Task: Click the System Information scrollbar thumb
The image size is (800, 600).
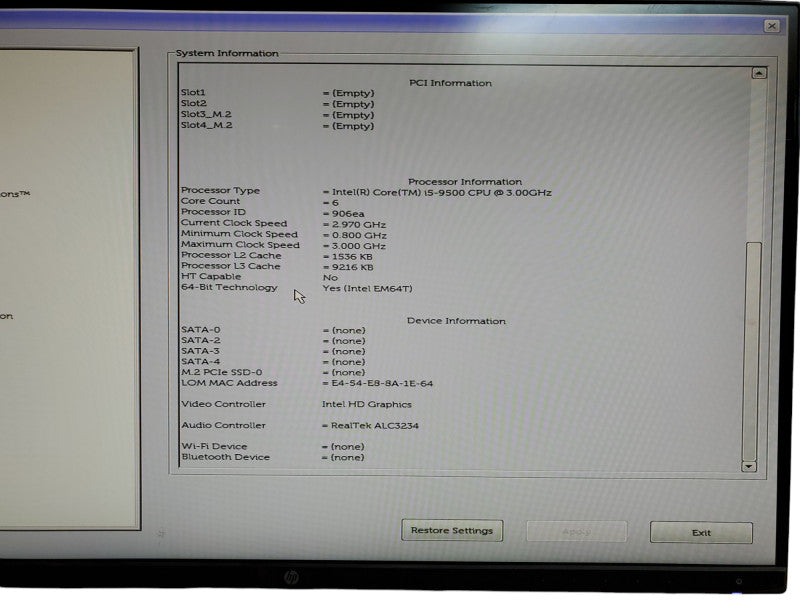Action: click(752, 352)
